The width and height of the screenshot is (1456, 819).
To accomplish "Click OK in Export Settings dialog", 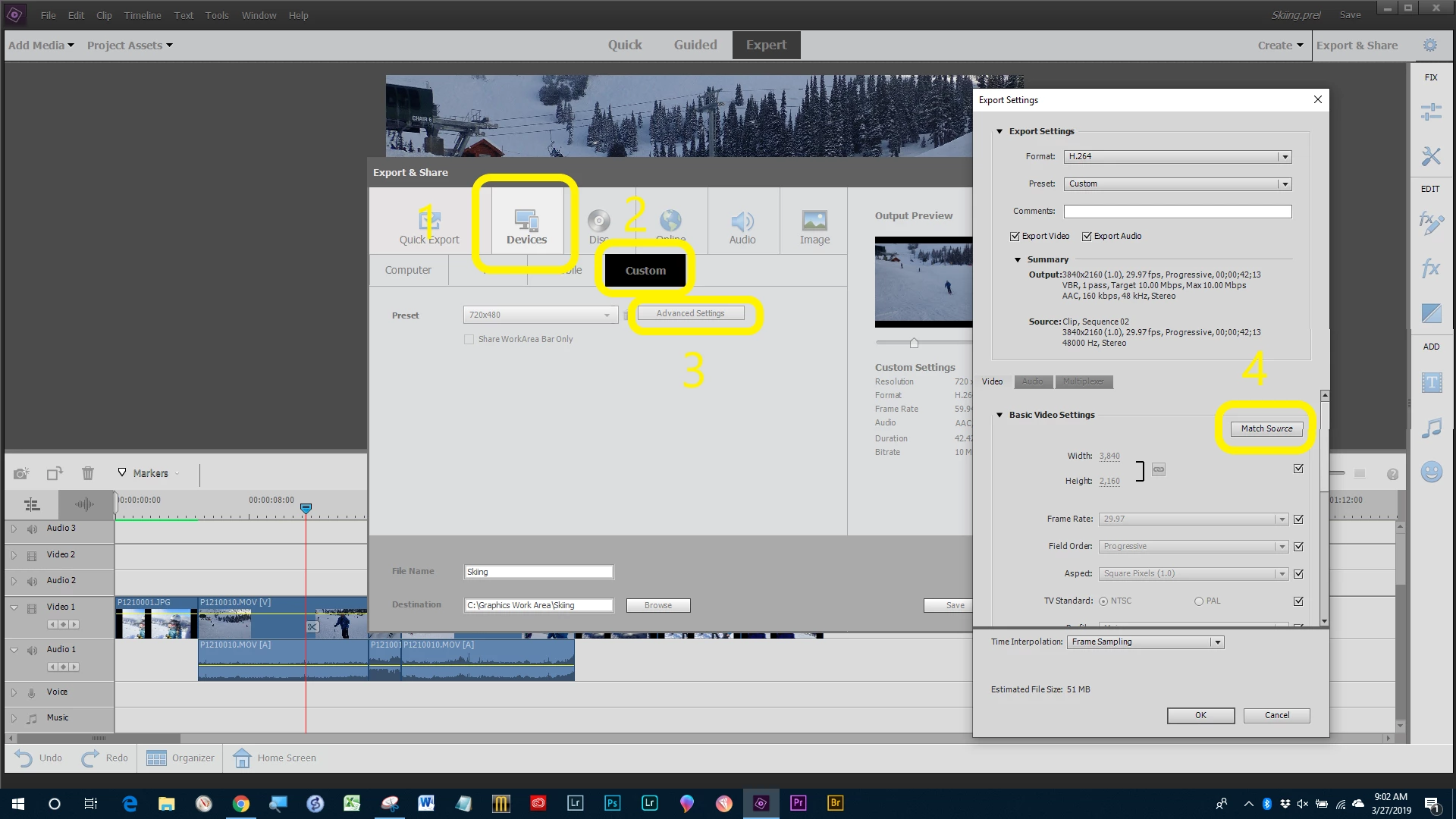I will [x=1200, y=715].
